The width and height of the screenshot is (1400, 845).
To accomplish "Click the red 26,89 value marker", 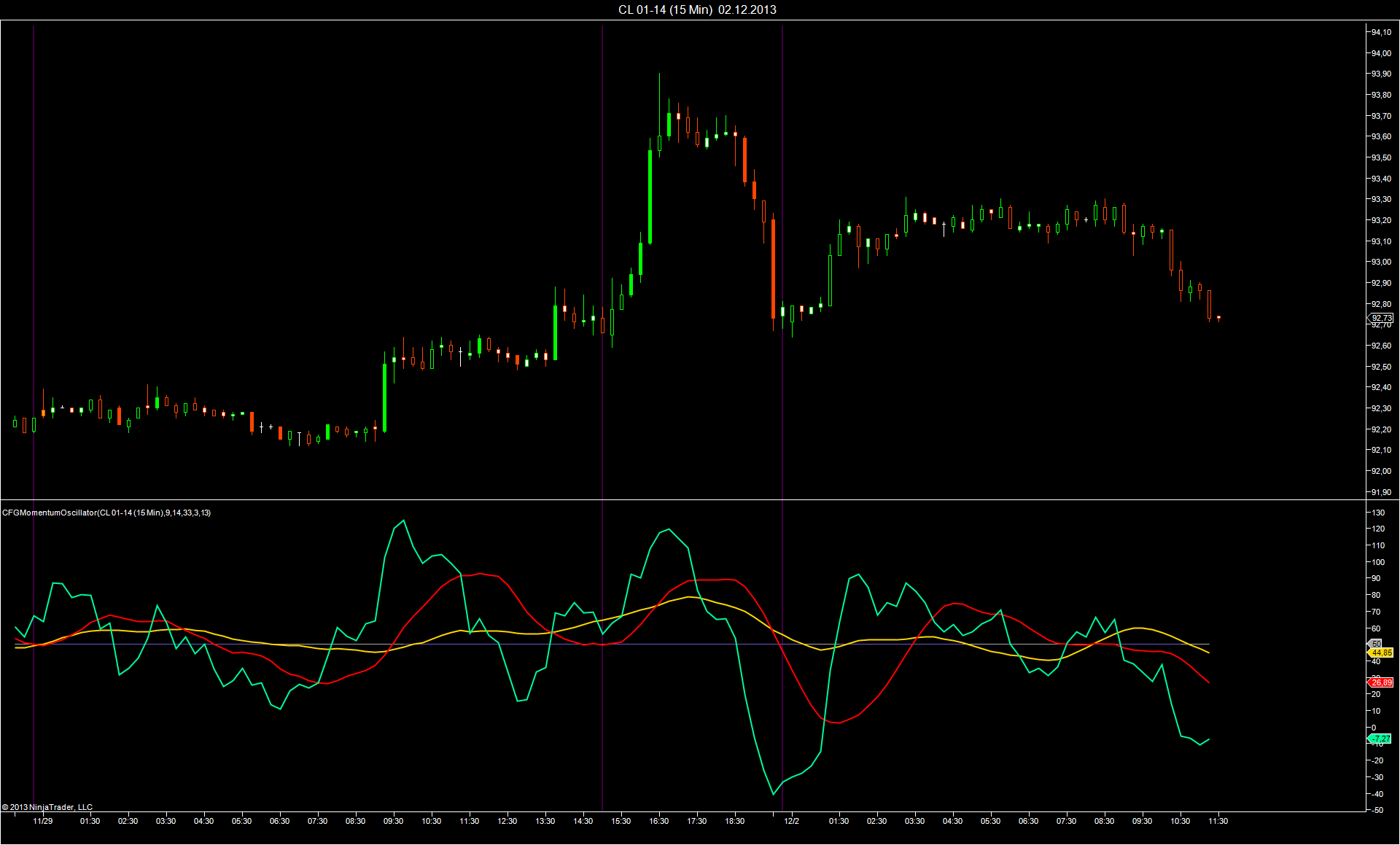I will pos(1381,682).
